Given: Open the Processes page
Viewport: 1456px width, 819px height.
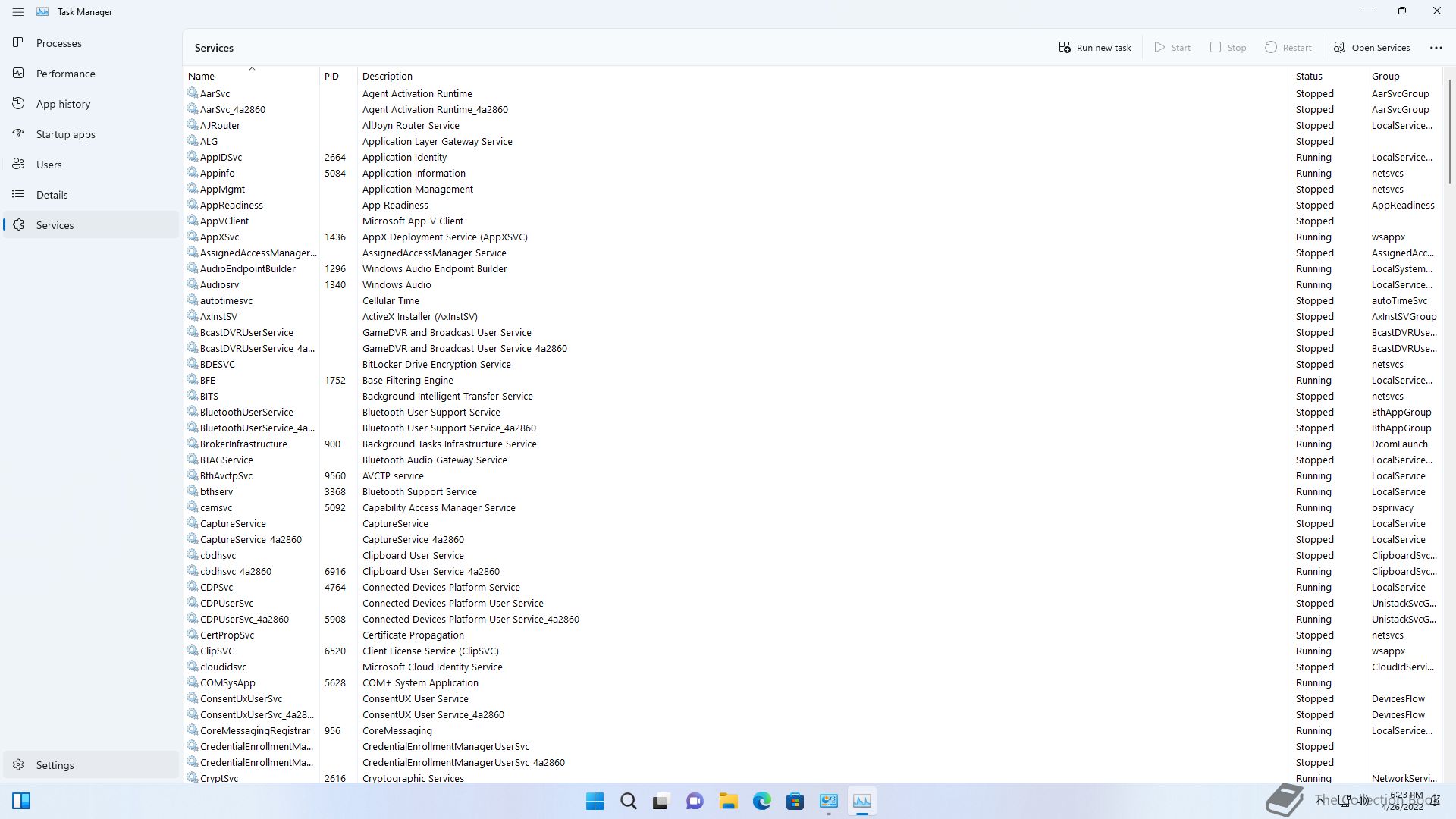Looking at the screenshot, I should [91, 43].
